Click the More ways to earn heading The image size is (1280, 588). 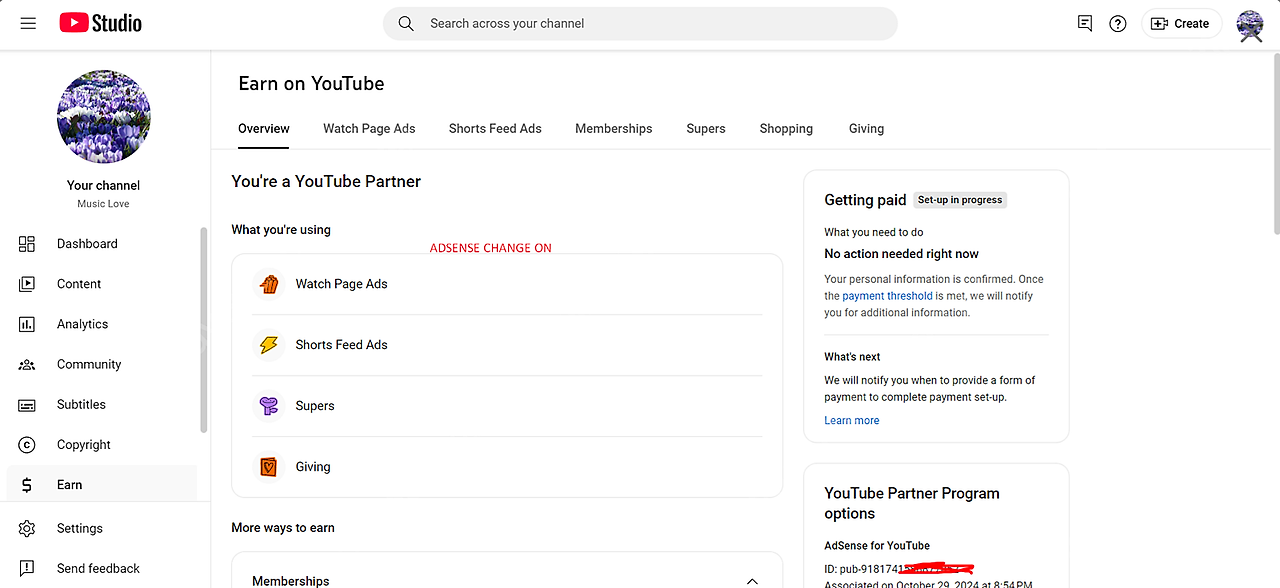[283, 528]
